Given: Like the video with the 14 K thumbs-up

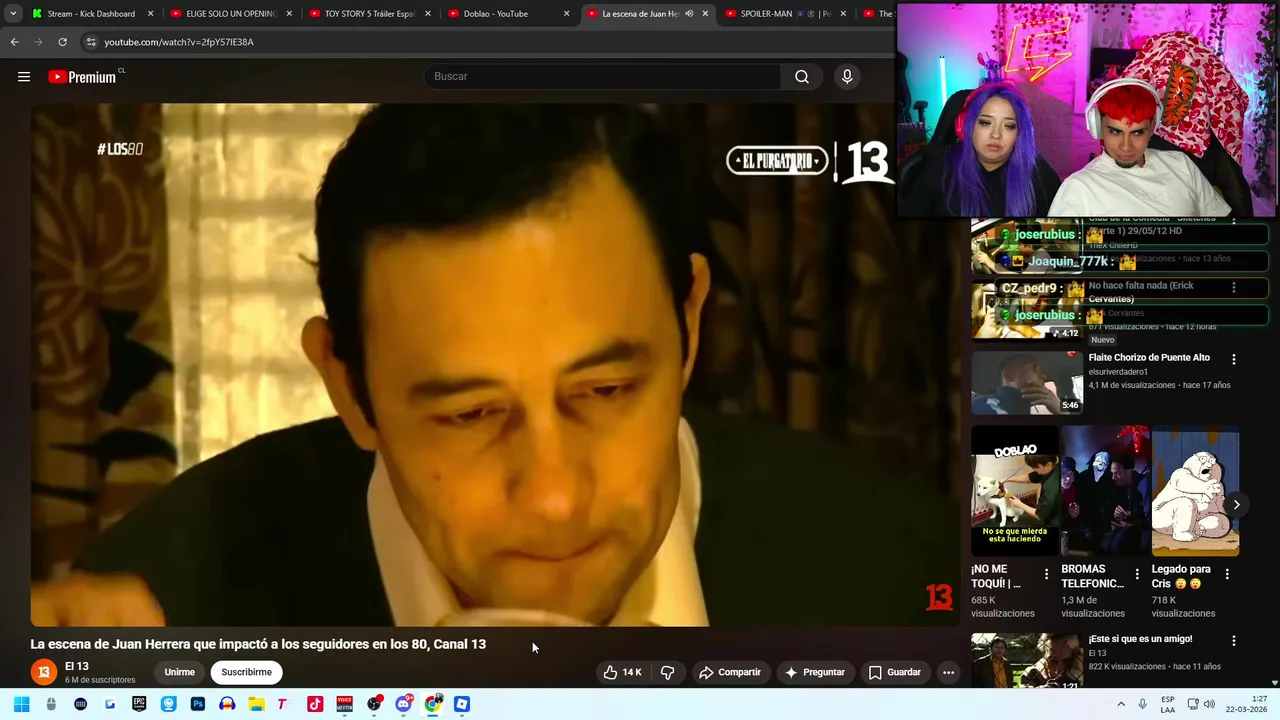Looking at the screenshot, I should coord(621,672).
